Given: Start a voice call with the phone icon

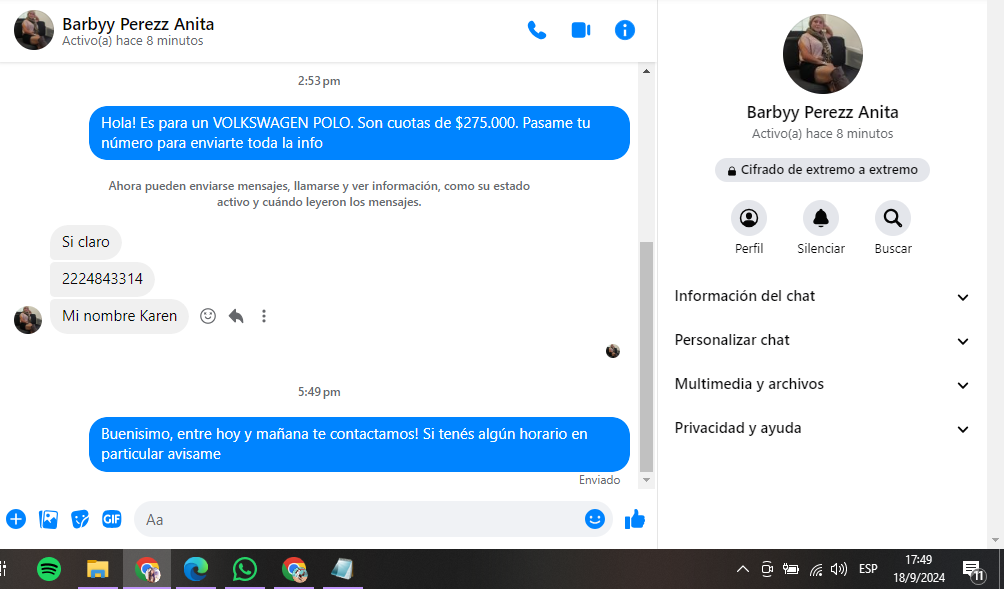Looking at the screenshot, I should coord(537,30).
